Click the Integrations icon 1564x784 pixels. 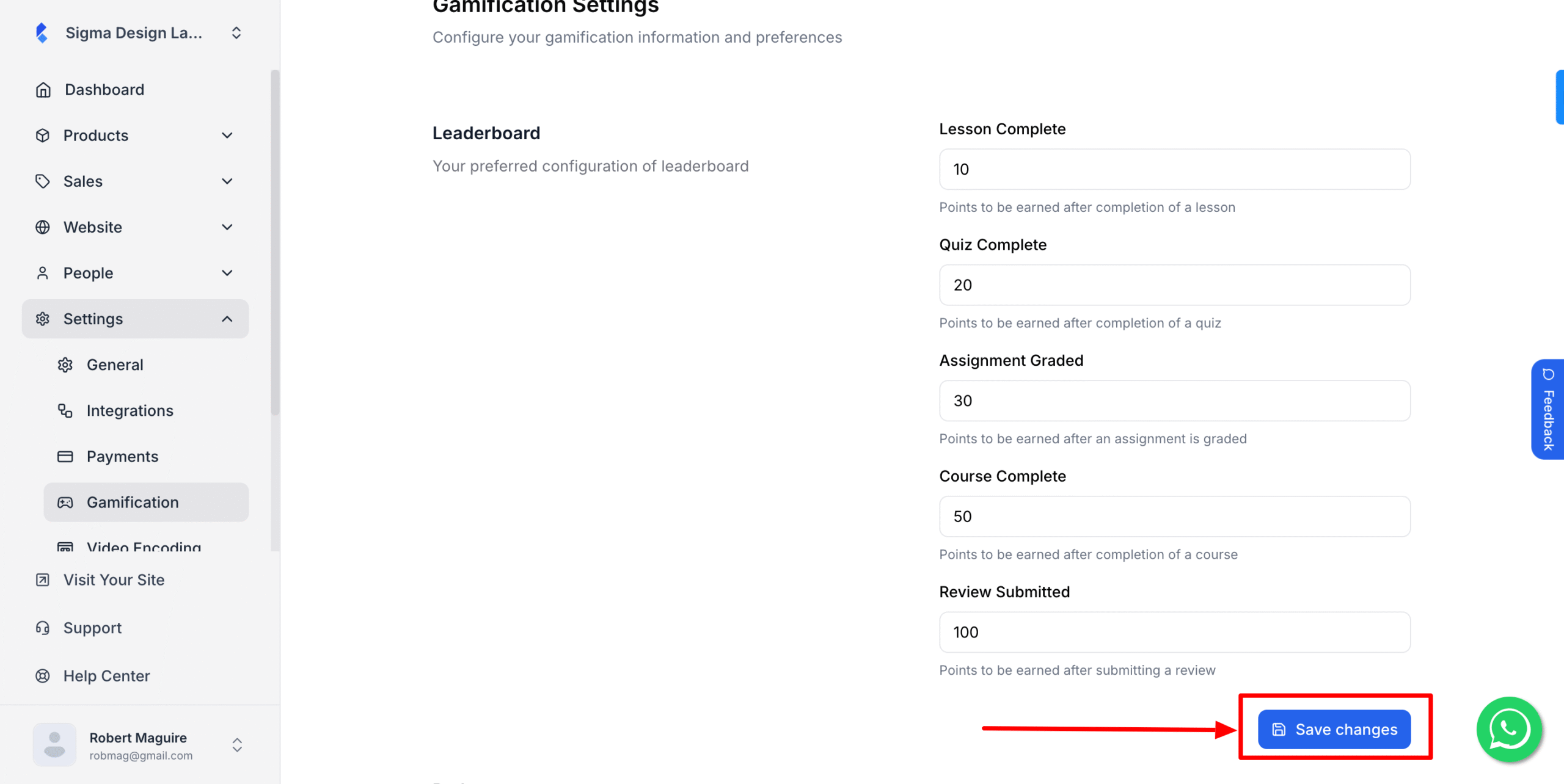coord(65,410)
